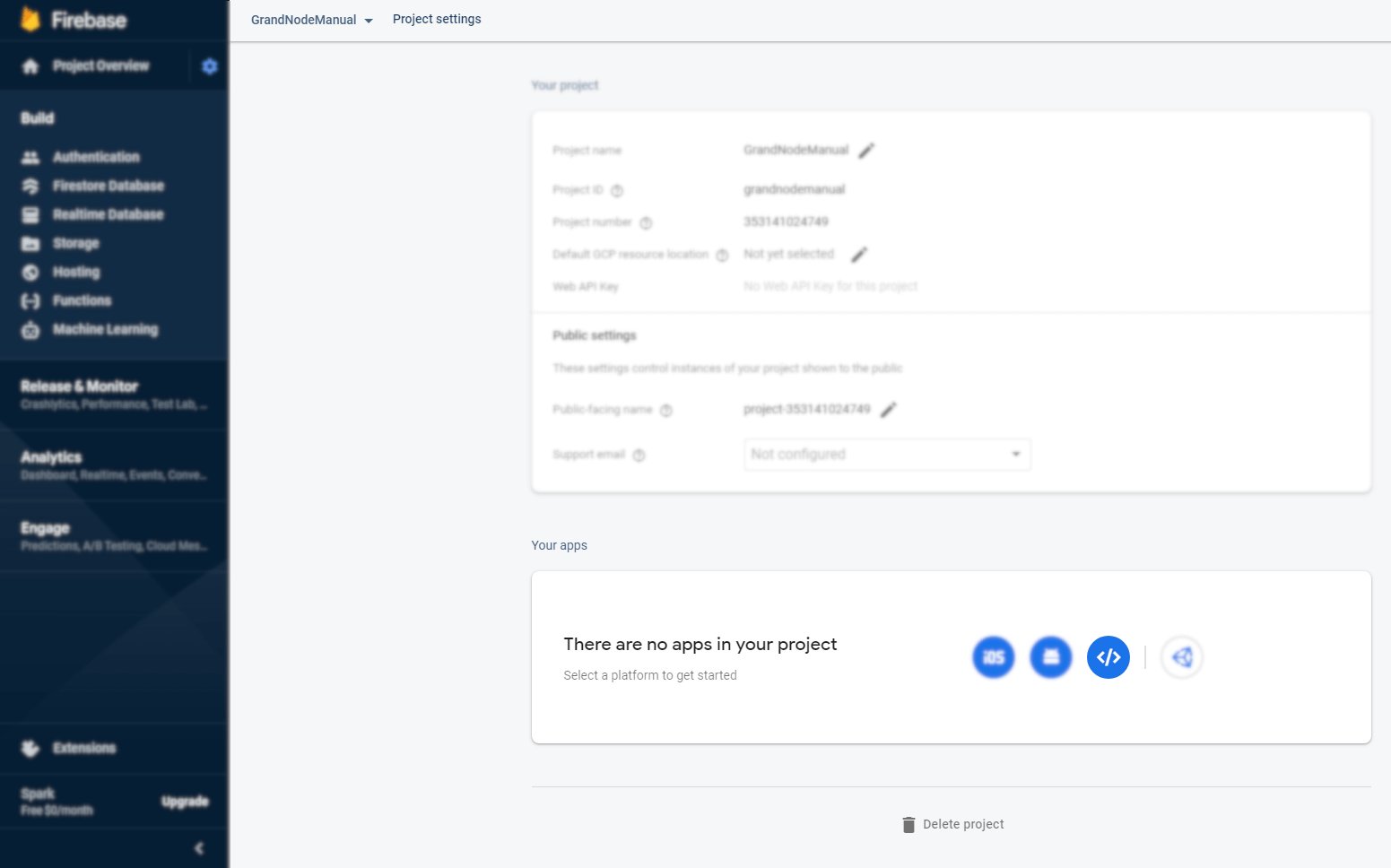This screenshot has height=868, width=1391.
Task: Show help for Public-facing name
Action: [666, 410]
